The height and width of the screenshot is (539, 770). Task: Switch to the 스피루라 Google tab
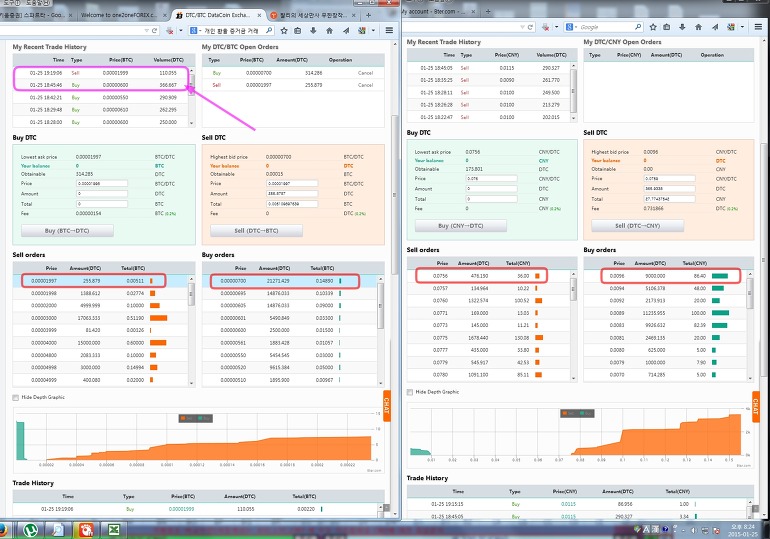tap(32, 15)
